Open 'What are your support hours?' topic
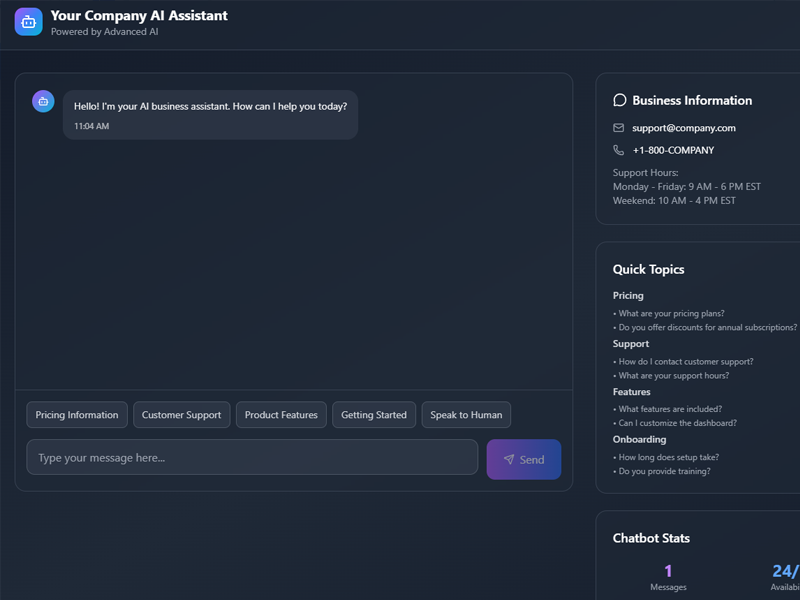Screen dimensions: 800x600 point(673,376)
